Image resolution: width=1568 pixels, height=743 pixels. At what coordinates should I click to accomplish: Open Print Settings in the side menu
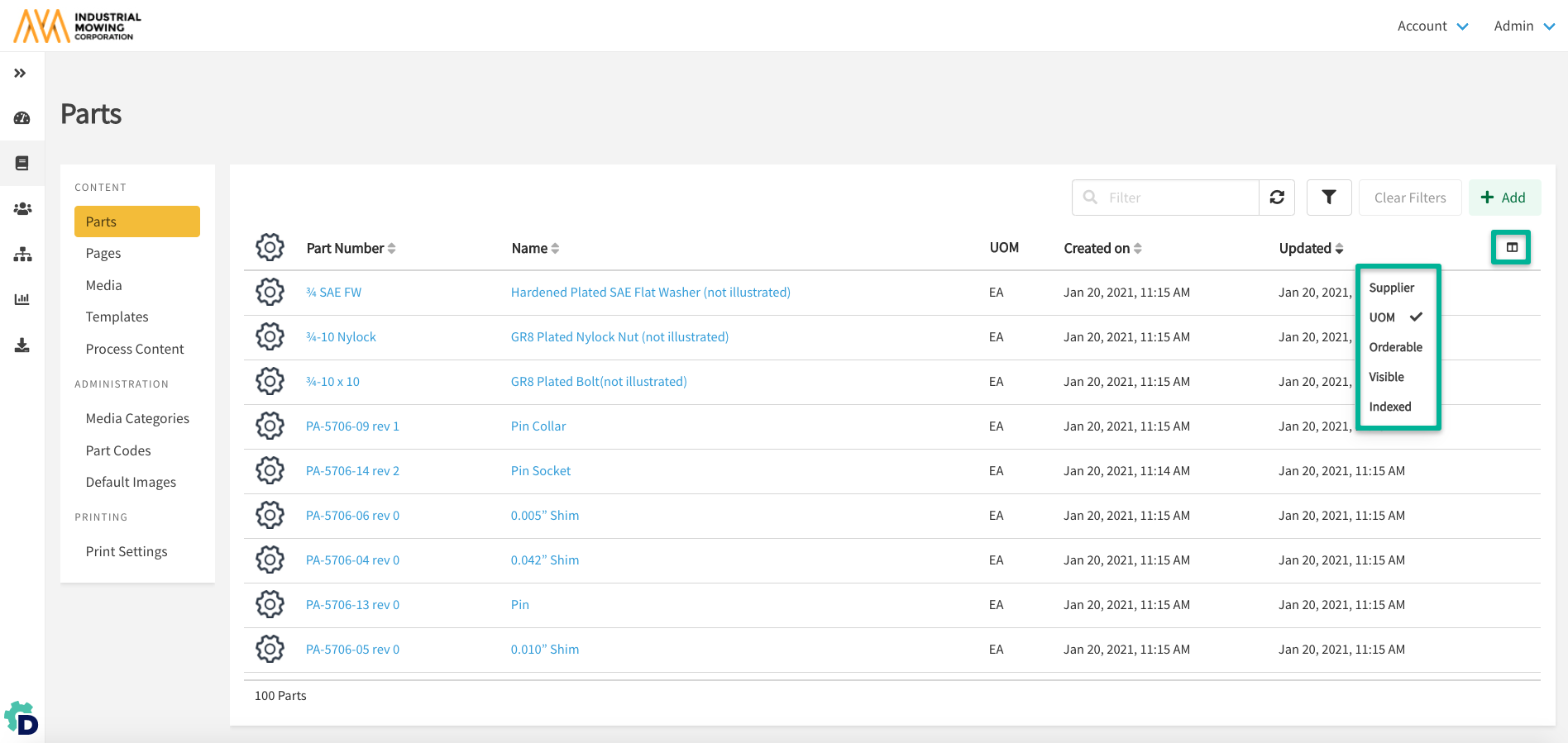[x=127, y=551]
